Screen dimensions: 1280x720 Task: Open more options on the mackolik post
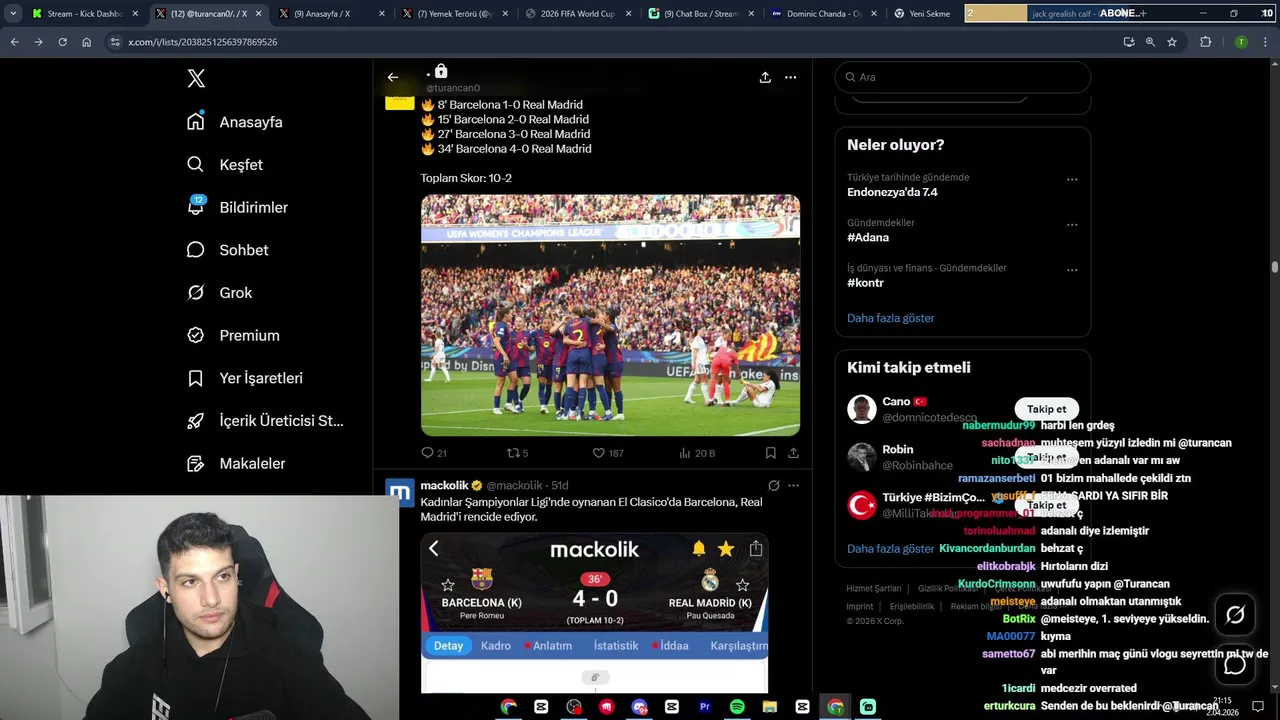[x=793, y=485]
